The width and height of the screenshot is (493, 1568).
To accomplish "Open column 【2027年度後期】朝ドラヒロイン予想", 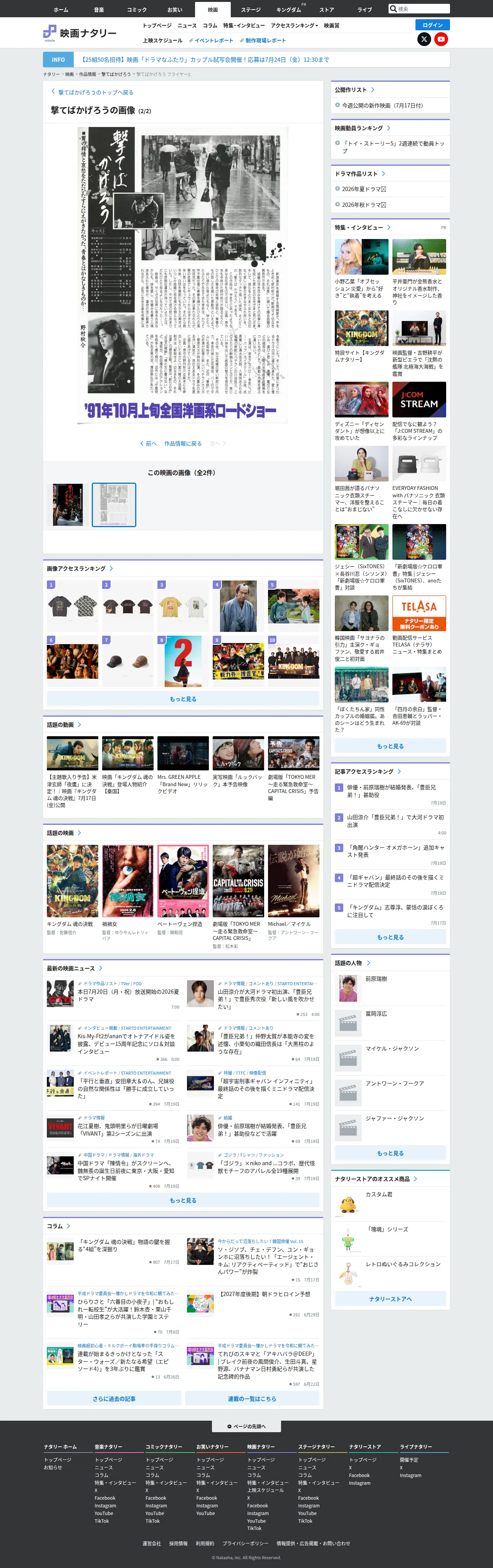I will point(265,1294).
